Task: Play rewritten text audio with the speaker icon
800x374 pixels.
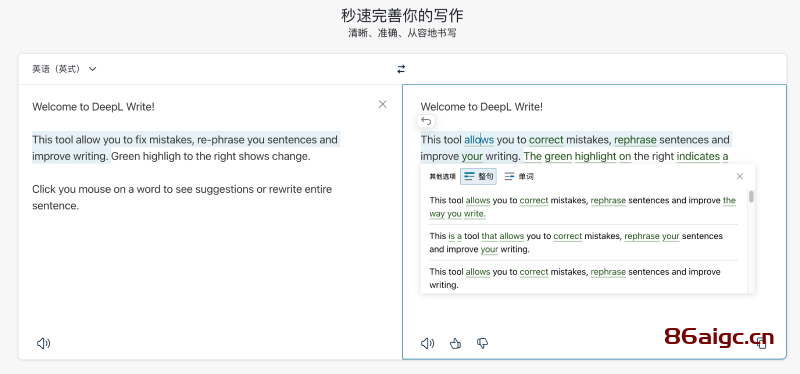Action: pos(428,343)
